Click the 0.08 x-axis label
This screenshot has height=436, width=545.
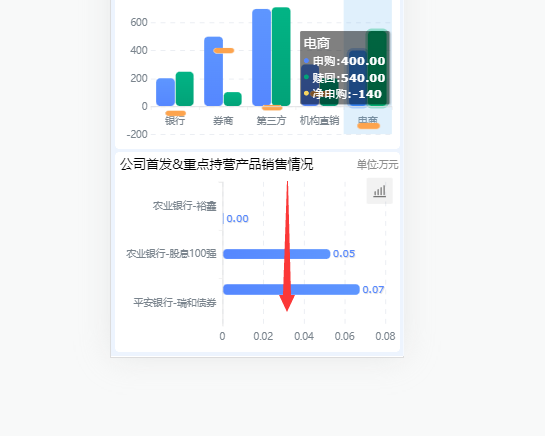(385, 336)
